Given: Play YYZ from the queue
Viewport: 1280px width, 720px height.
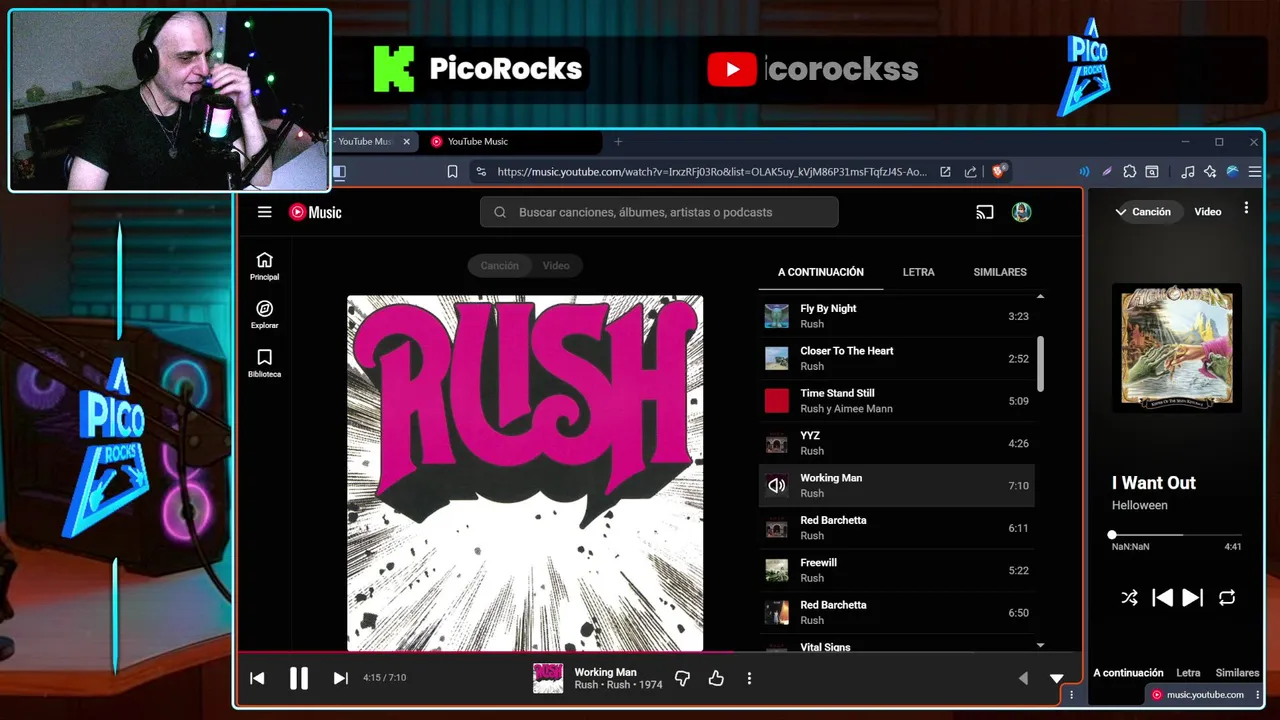Looking at the screenshot, I should pyautogui.click(x=896, y=443).
